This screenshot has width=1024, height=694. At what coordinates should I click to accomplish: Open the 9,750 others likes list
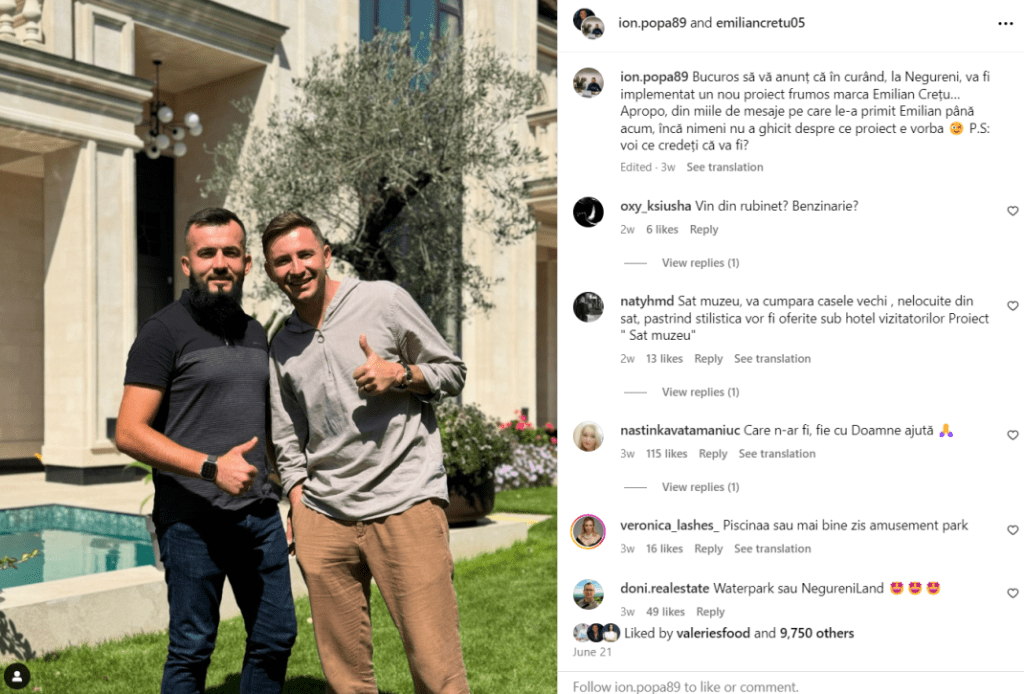coord(816,633)
